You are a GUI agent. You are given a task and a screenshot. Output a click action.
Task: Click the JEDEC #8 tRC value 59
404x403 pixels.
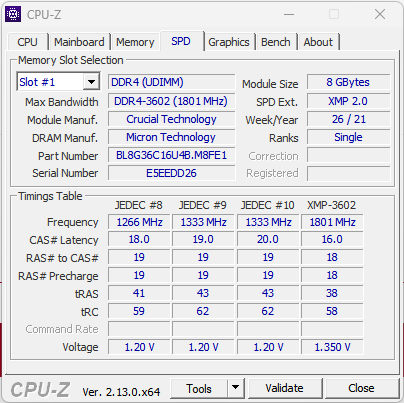tap(139, 311)
